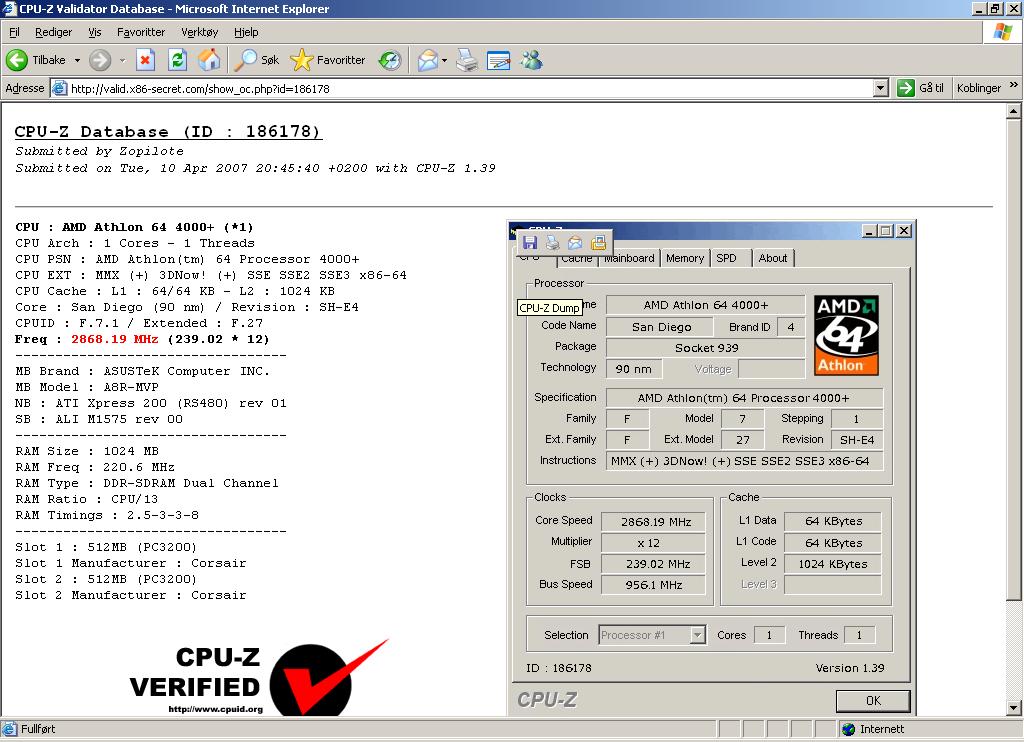1024x742 pixels.
Task: Click the Koblinger links toolbar label
Action: click(x=978, y=88)
